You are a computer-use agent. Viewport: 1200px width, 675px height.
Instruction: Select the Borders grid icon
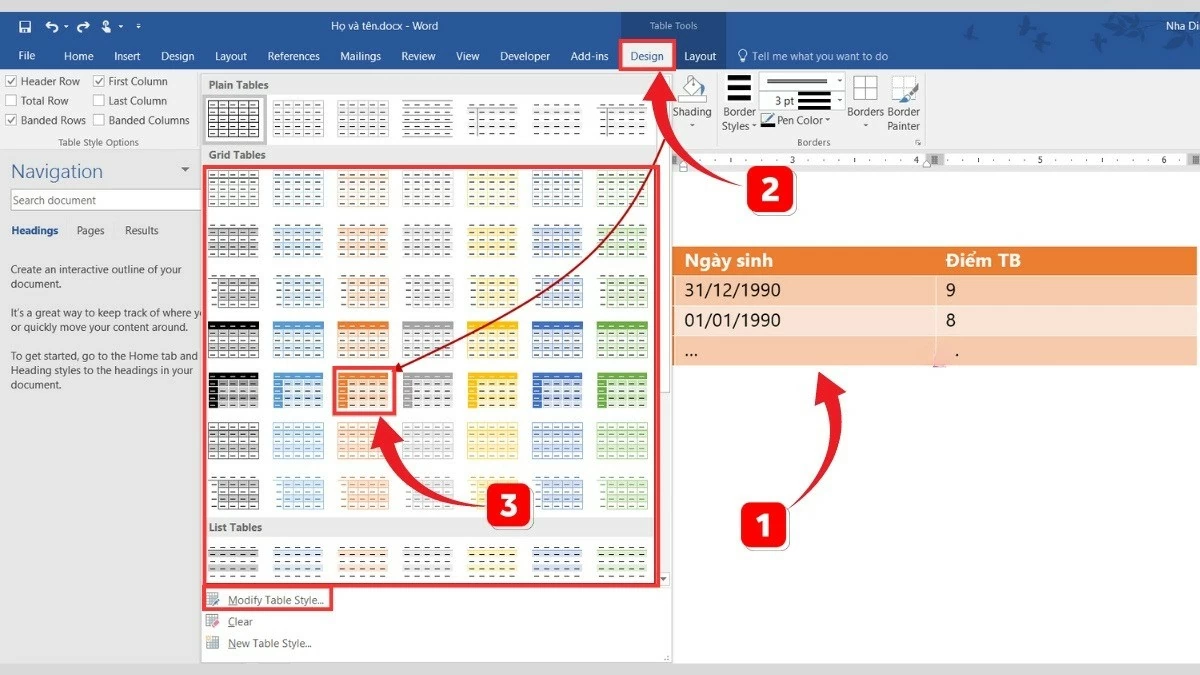864,90
